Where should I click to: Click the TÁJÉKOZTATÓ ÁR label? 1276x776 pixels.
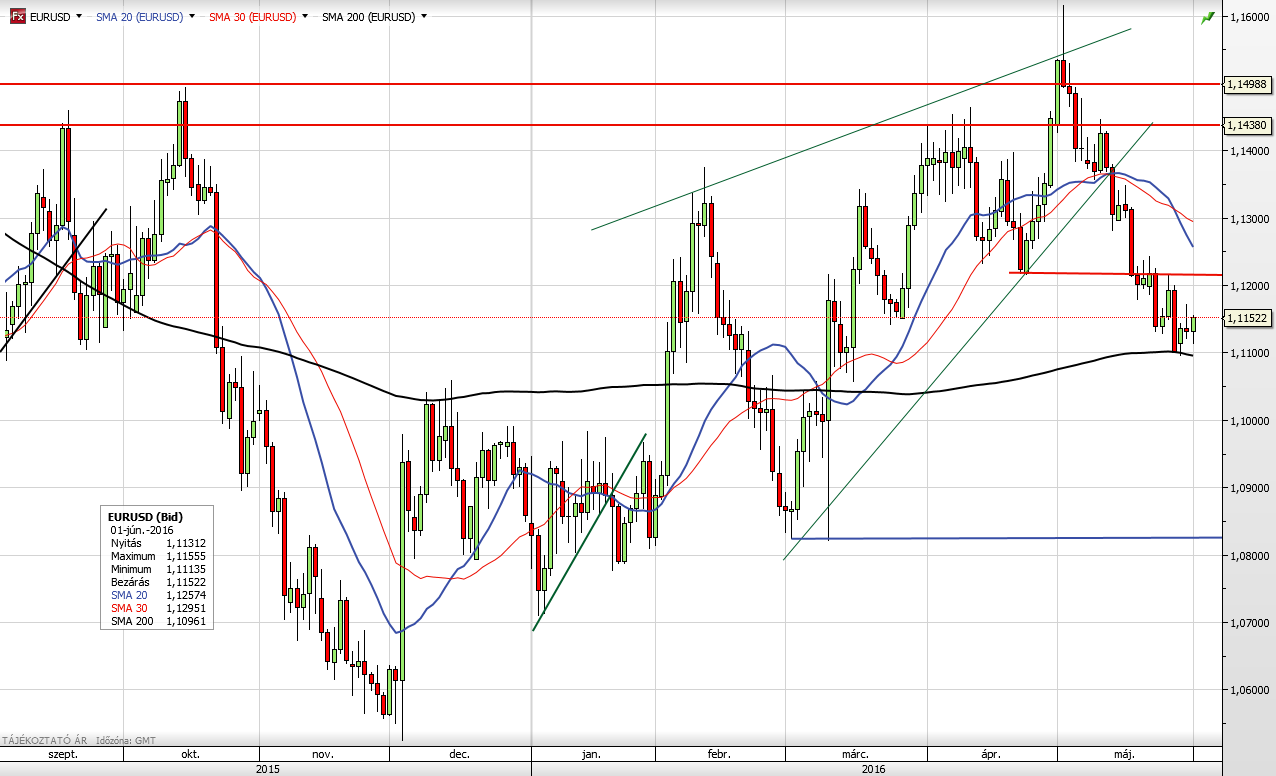pyautogui.click(x=43, y=740)
